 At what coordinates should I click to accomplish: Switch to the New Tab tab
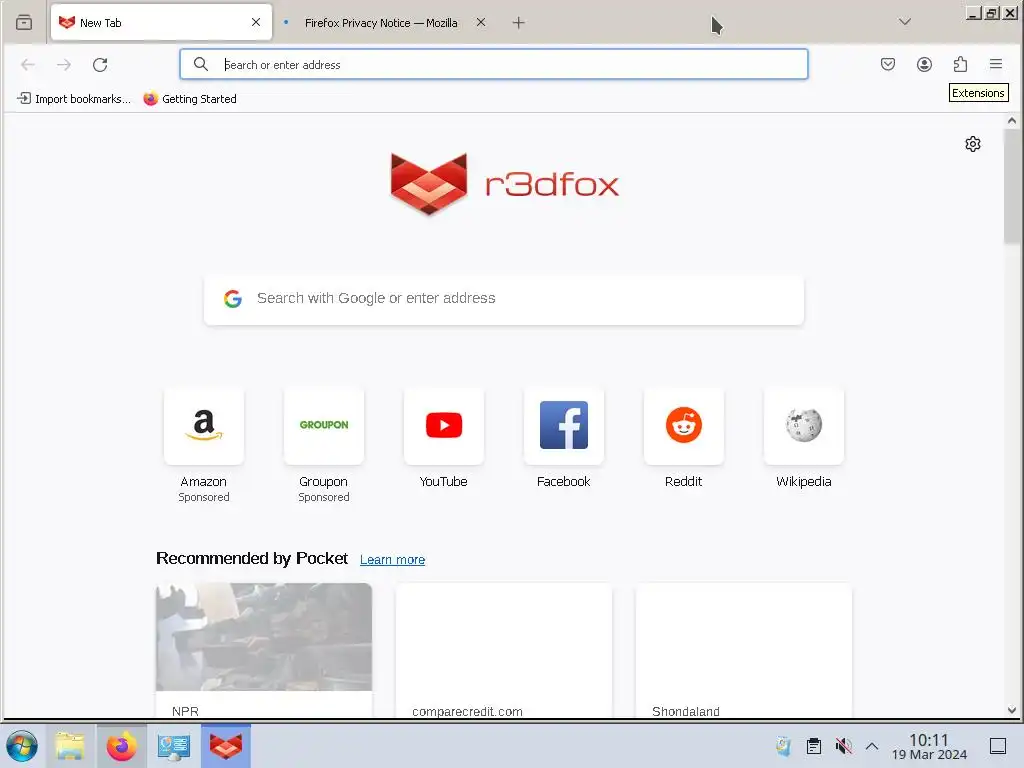[x=161, y=22]
